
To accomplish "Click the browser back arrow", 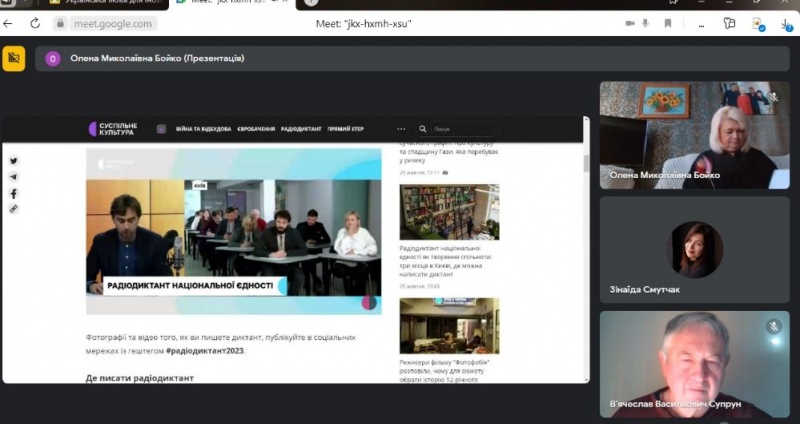I will click(9, 23).
